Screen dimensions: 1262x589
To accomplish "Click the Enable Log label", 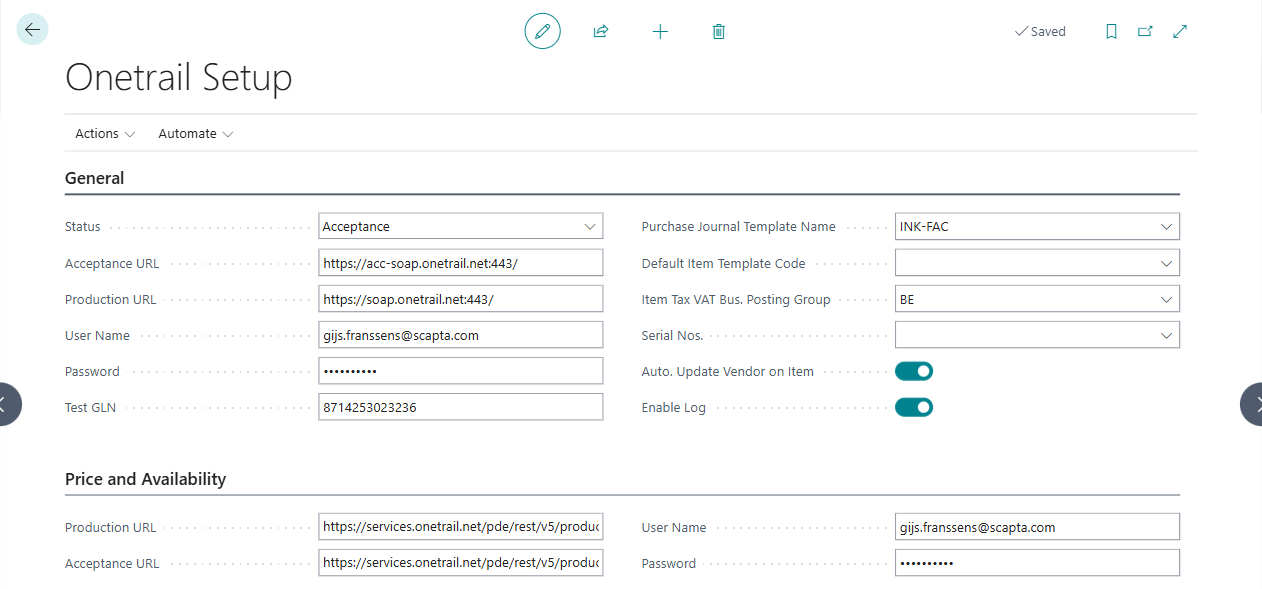I will pyautogui.click(x=675, y=407).
